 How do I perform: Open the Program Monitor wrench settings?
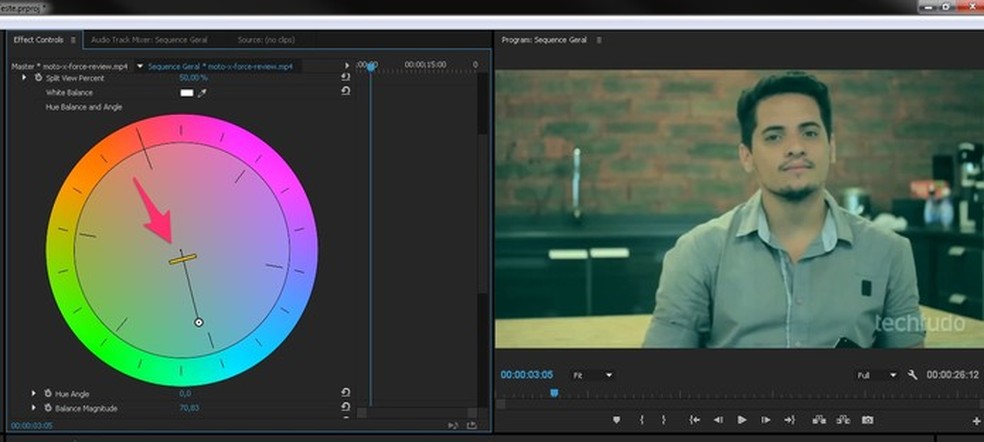(912, 375)
